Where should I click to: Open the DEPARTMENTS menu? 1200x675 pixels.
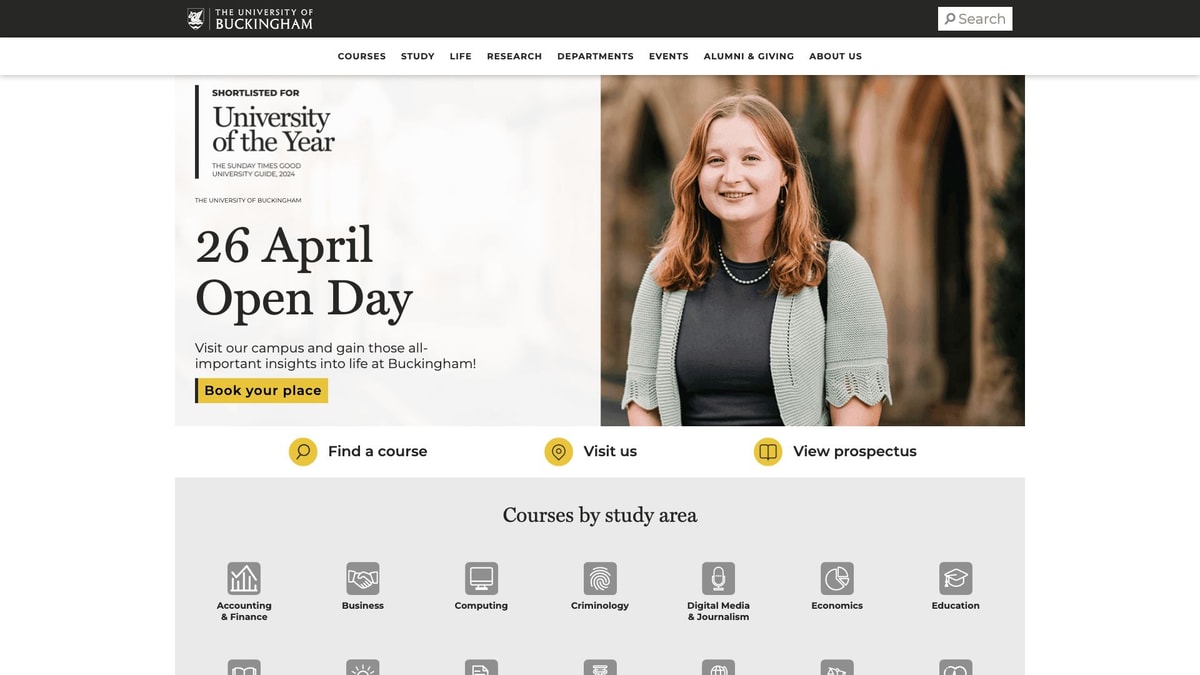click(x=595, y=56)
